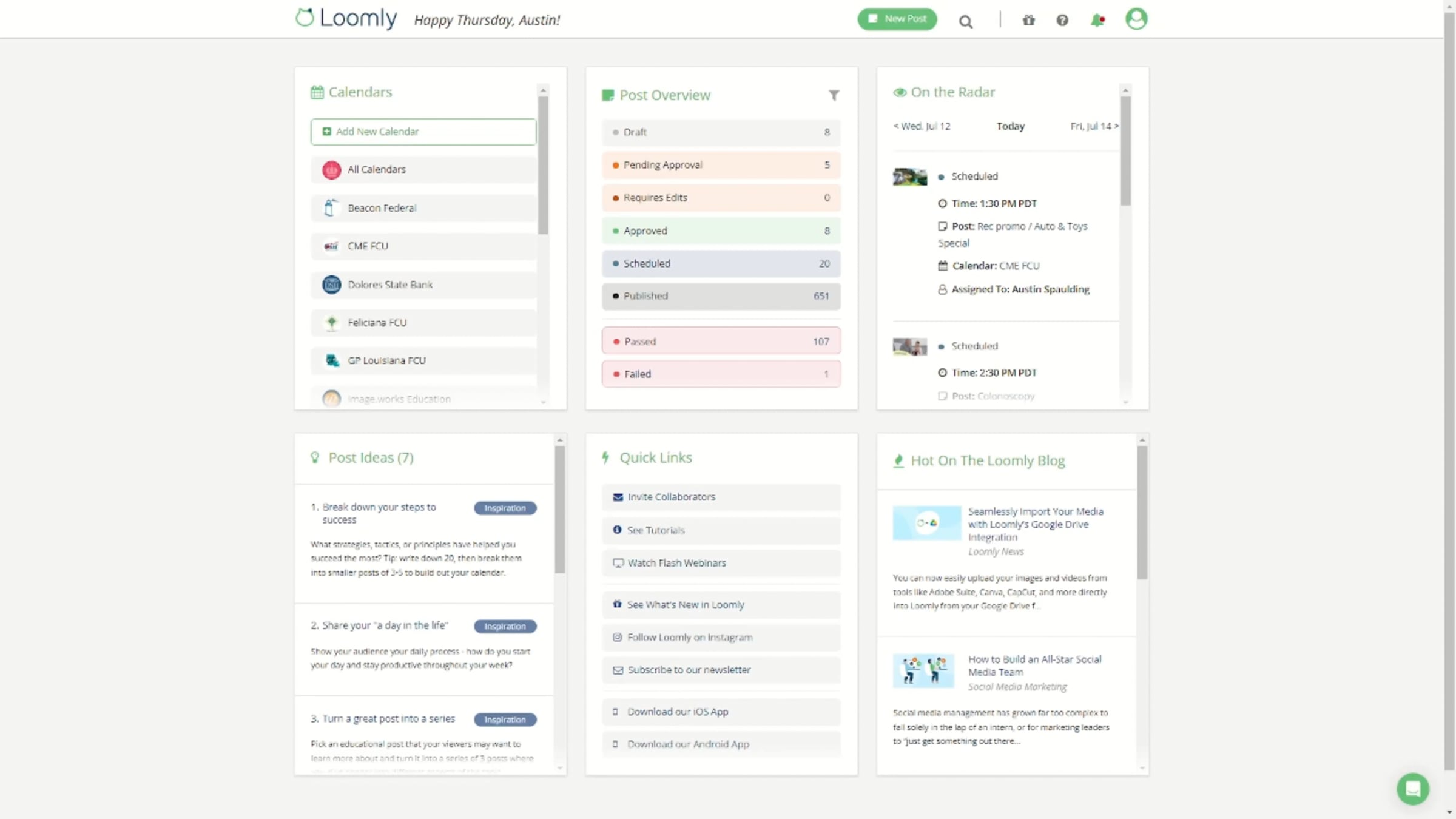This screenshot has height=819, width=1456.
Task: Open the Post Overview filter funnel icon
Action: pos(834,95)
